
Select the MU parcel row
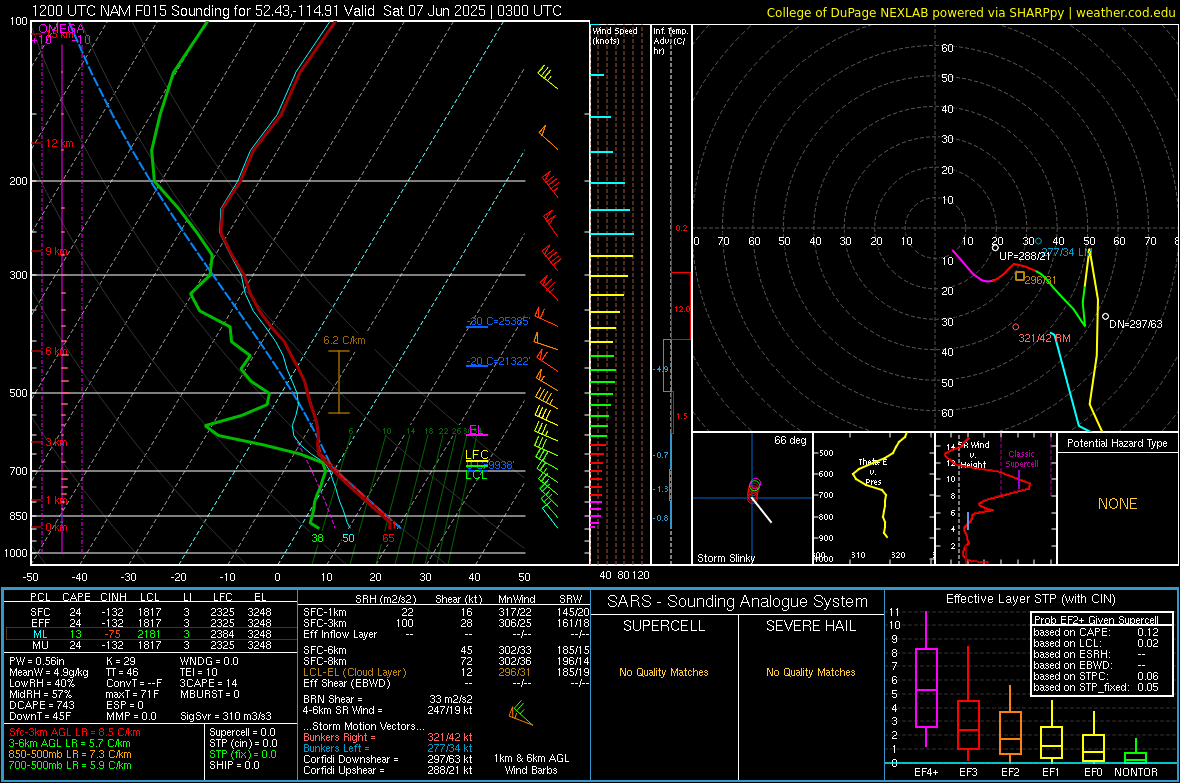150,644
